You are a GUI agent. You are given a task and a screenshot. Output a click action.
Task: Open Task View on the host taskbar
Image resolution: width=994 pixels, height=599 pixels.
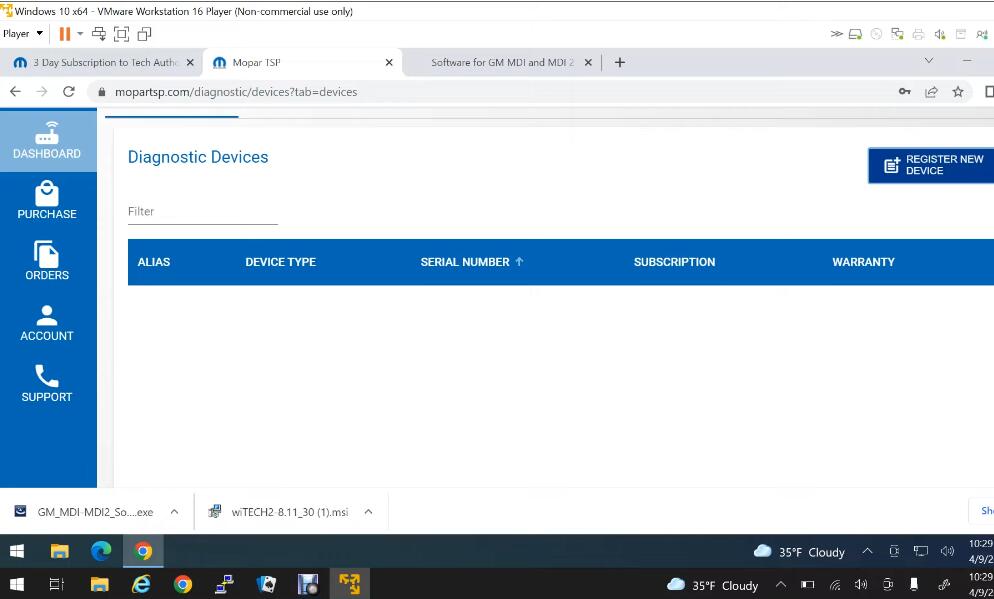56,584
